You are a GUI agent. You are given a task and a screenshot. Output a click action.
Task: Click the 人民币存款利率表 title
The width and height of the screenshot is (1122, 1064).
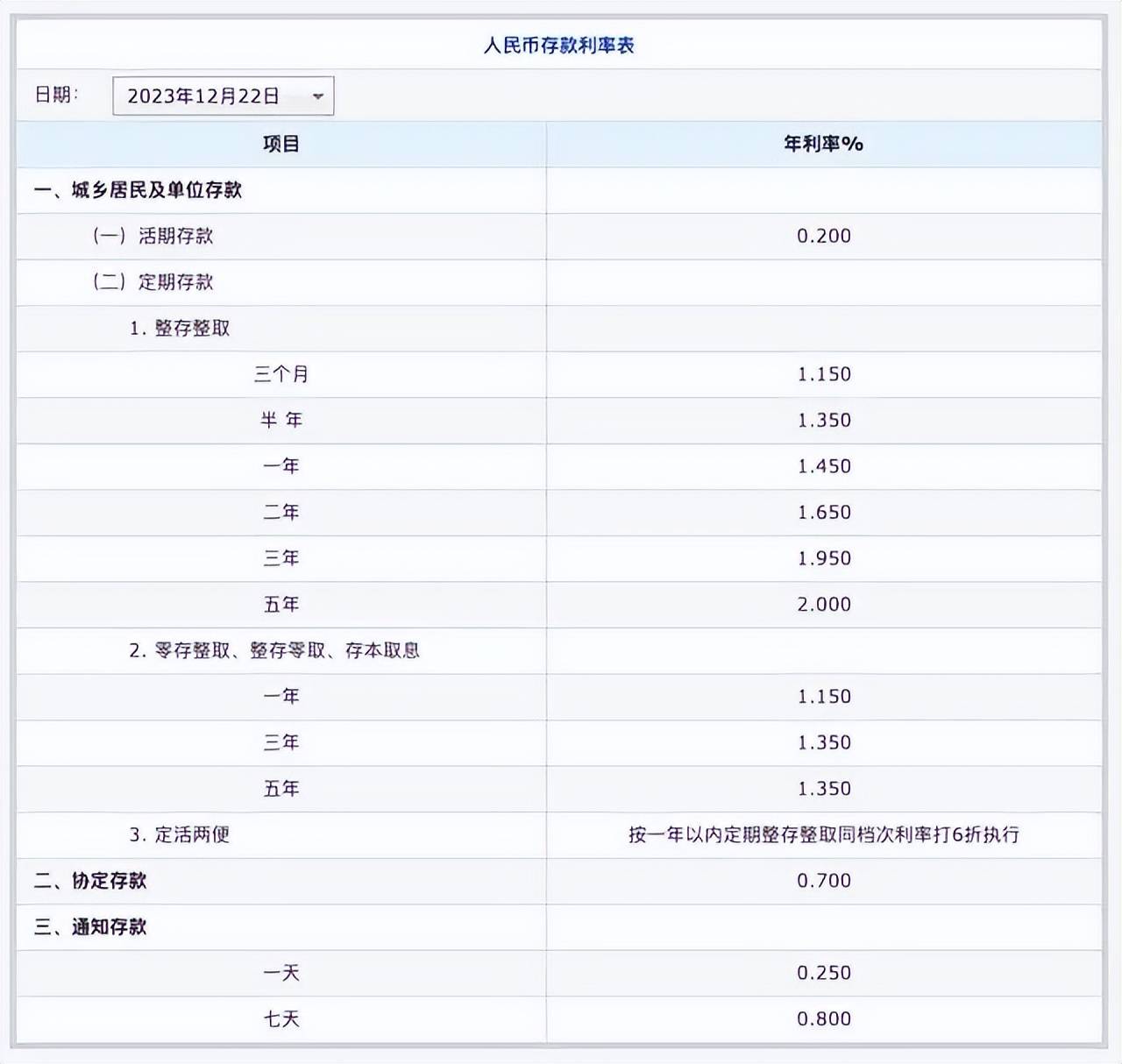(x=558, y=46)
